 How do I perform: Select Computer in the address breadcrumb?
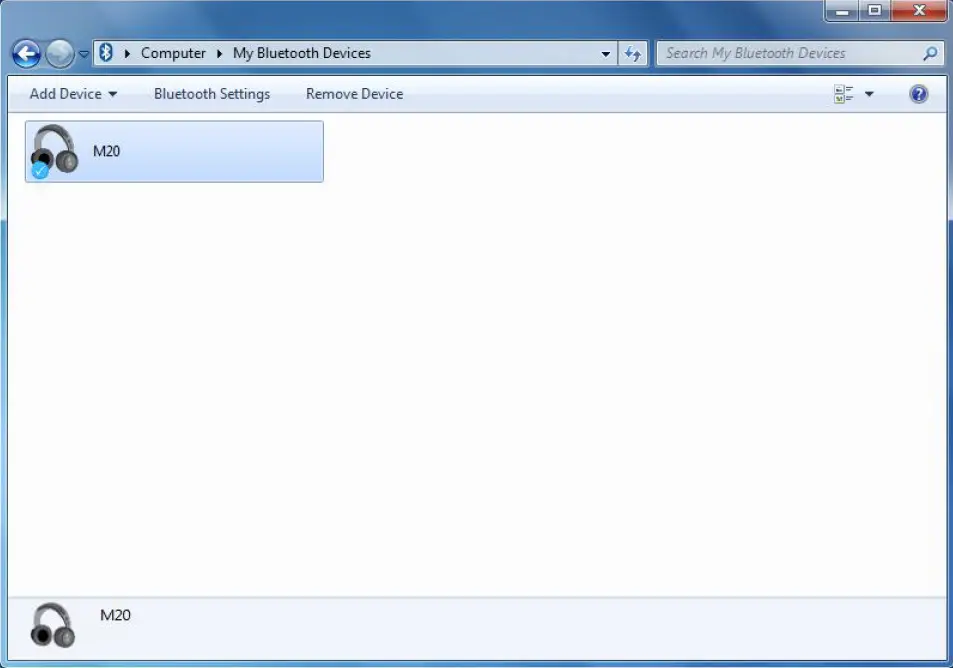coord(173,53)
